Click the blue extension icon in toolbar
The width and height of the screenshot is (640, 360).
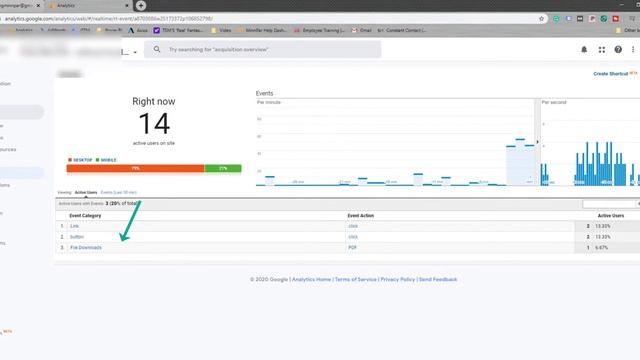point(568,19)
